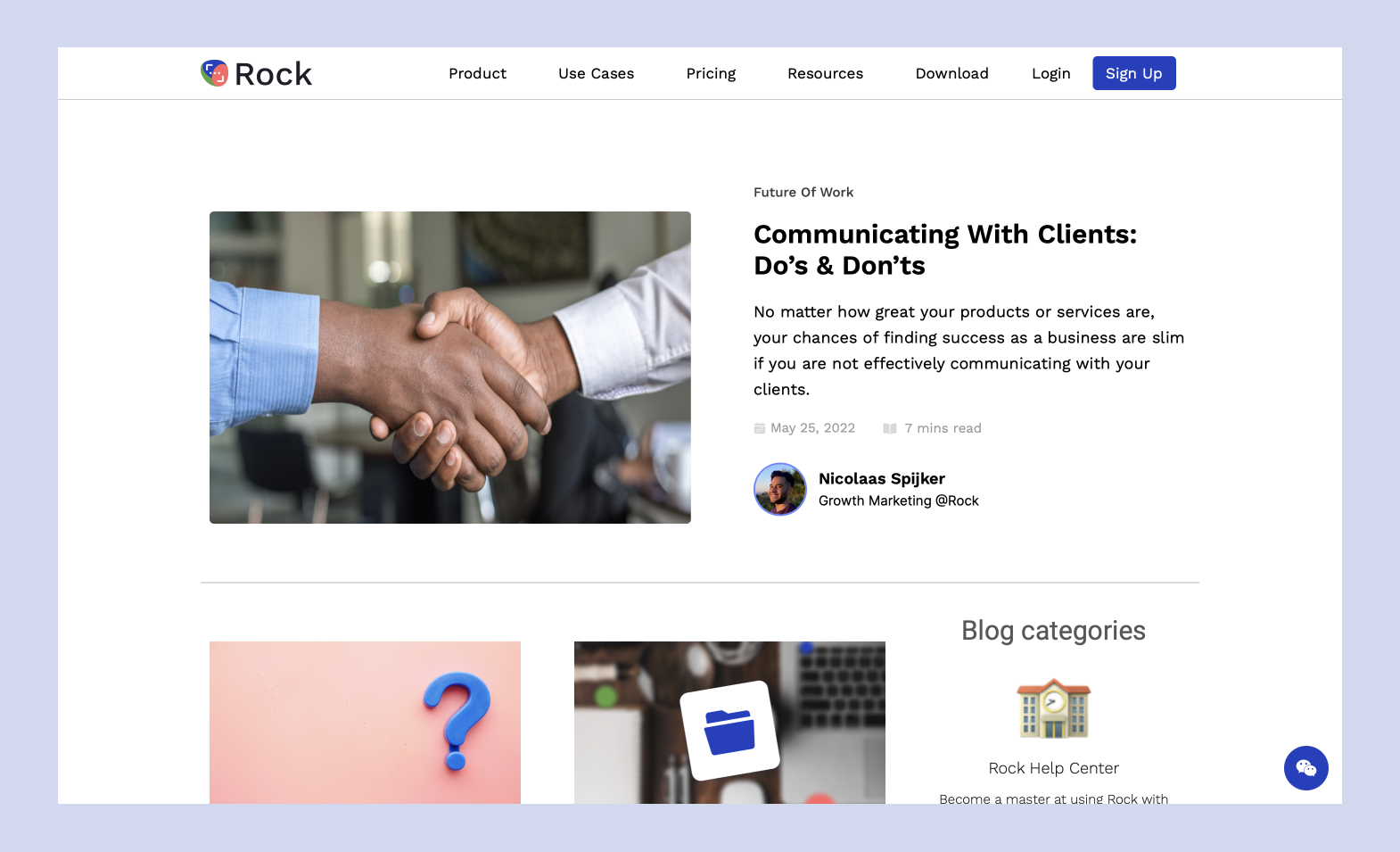Open the Download page

(951, 73)
